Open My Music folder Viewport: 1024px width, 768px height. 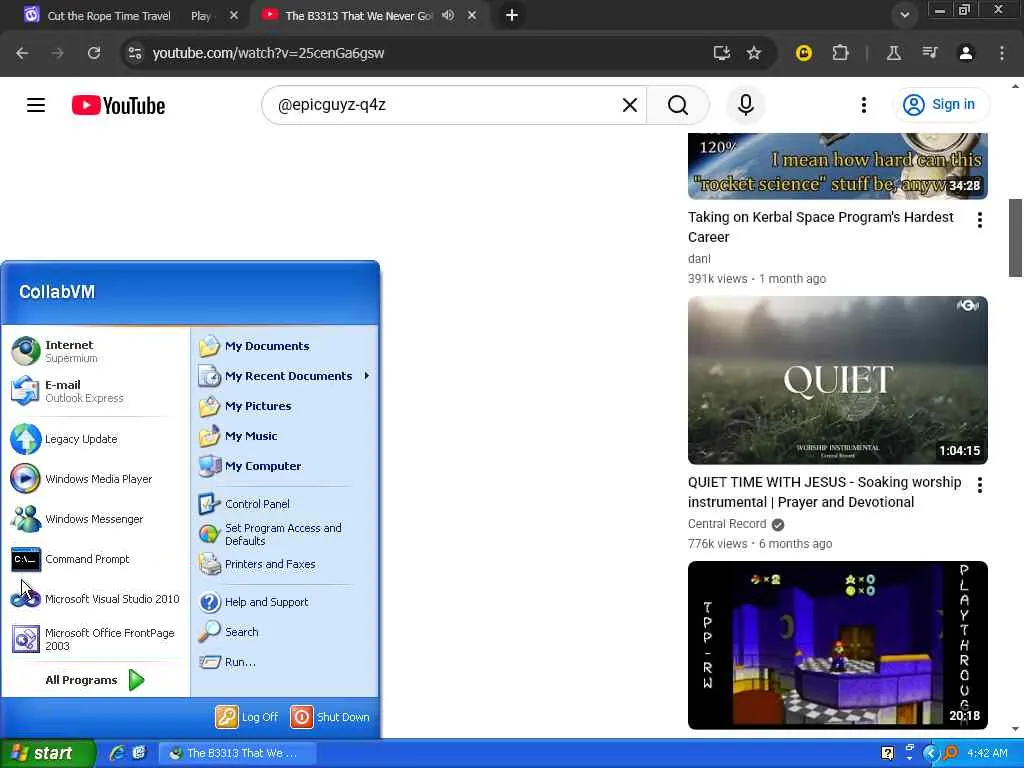pos(284,436)
